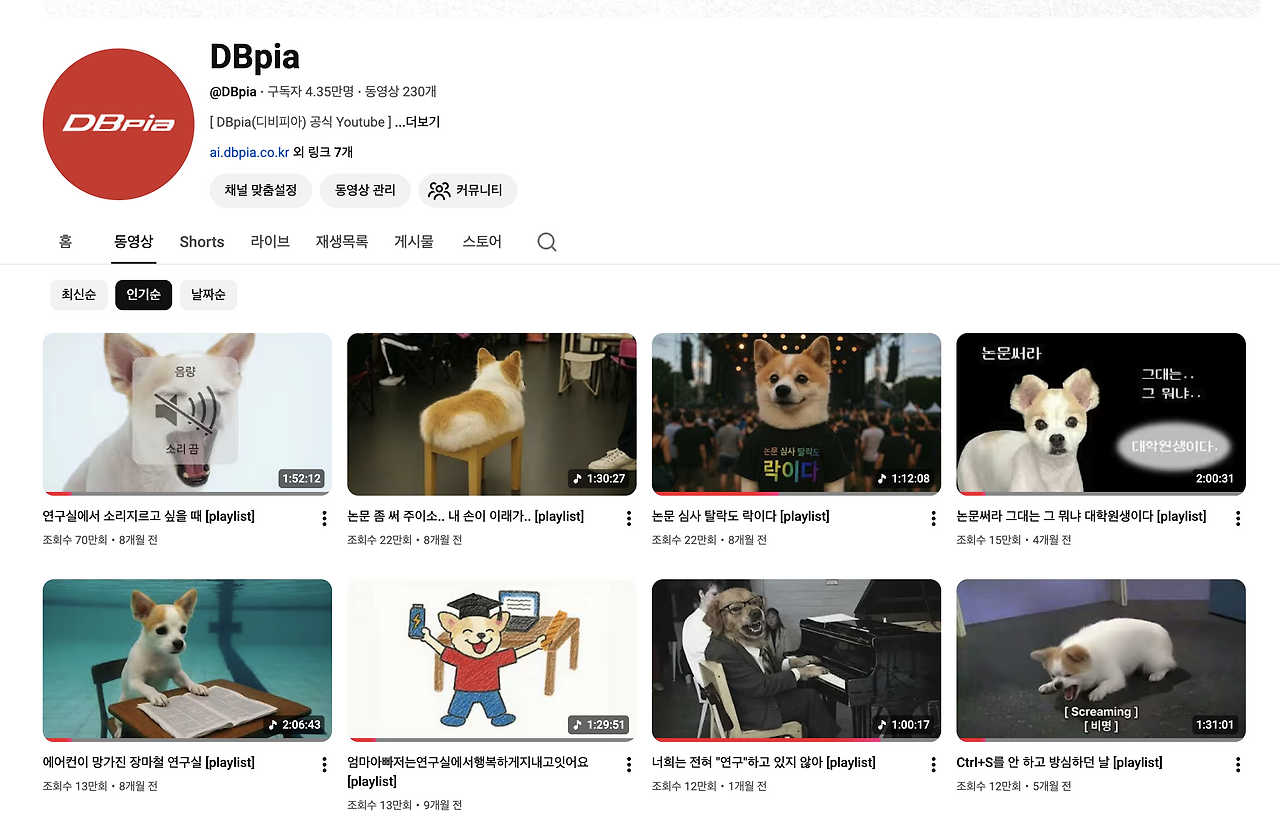Screen dimensions: 1280x833
Task: Open video title 연구실에서 소리지르고 싶을 때 [playlist]
Action: tap(148, 517)
